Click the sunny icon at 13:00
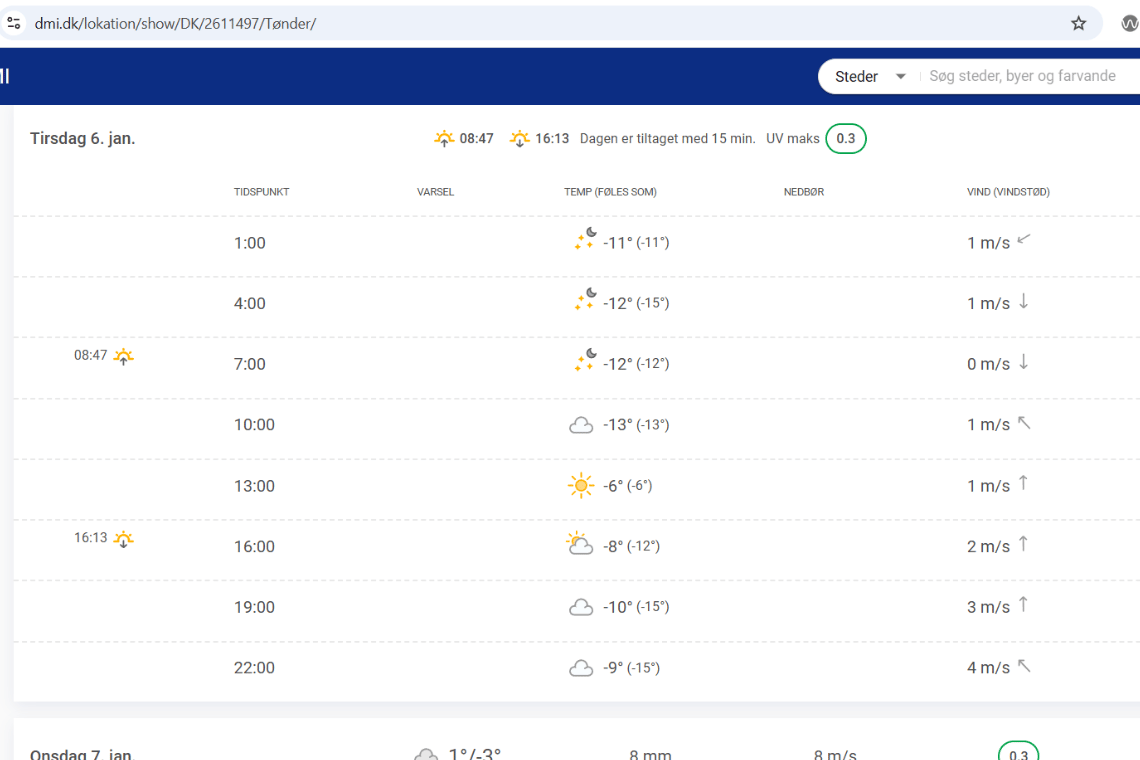 coord(581,486)
